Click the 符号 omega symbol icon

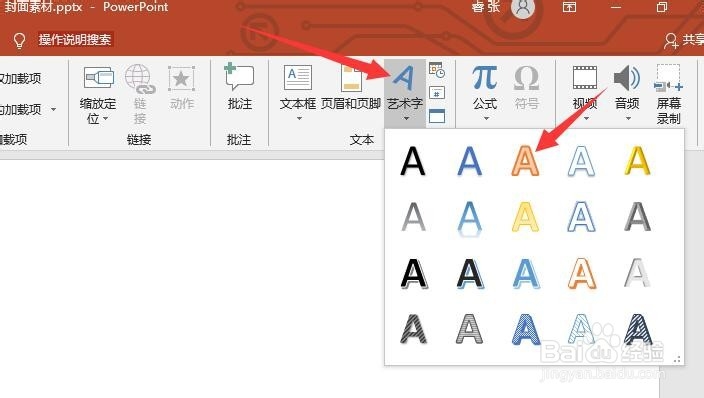coord(526,77)
